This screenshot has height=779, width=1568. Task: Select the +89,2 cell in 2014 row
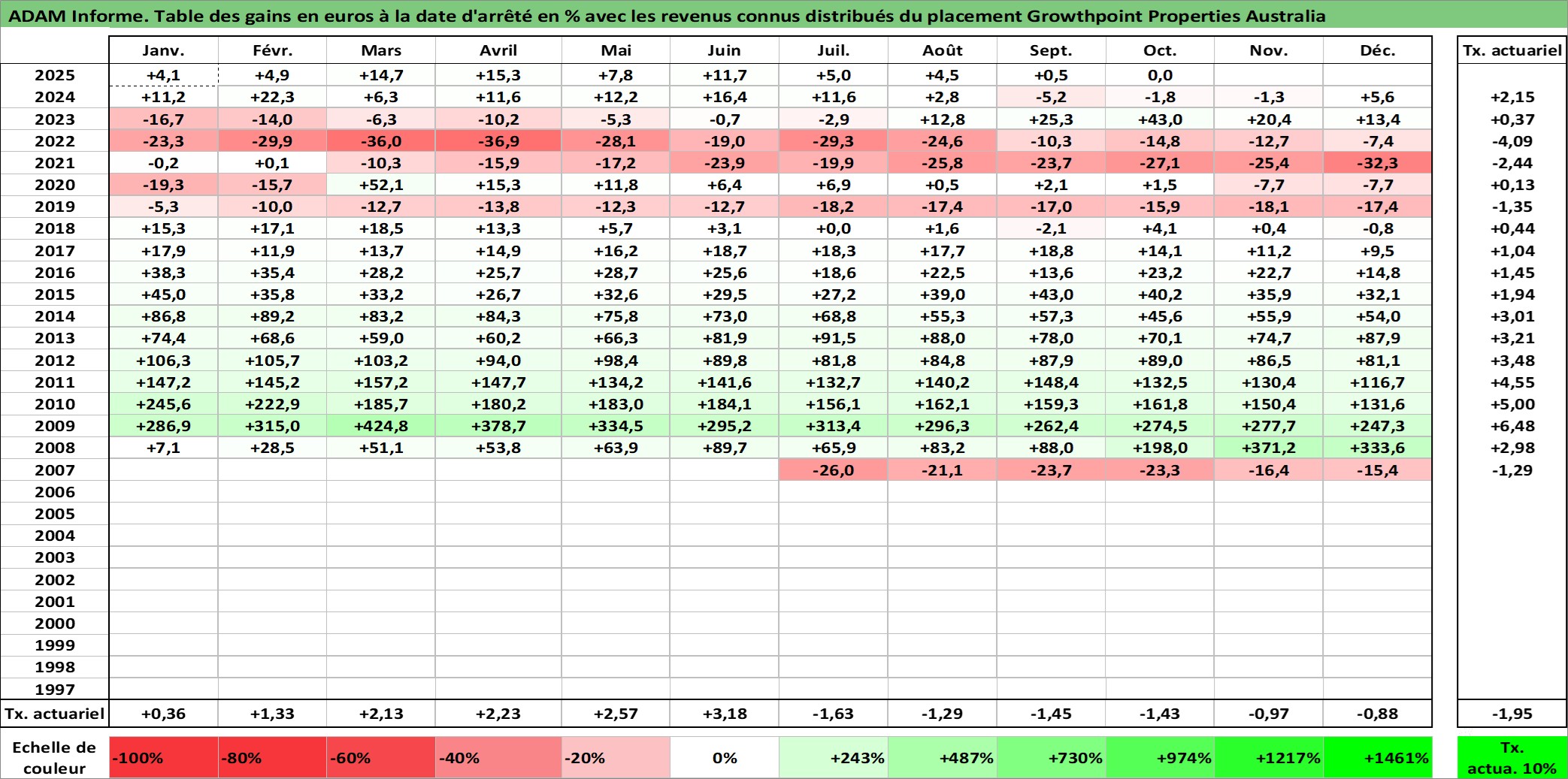(x=272, y=316)
